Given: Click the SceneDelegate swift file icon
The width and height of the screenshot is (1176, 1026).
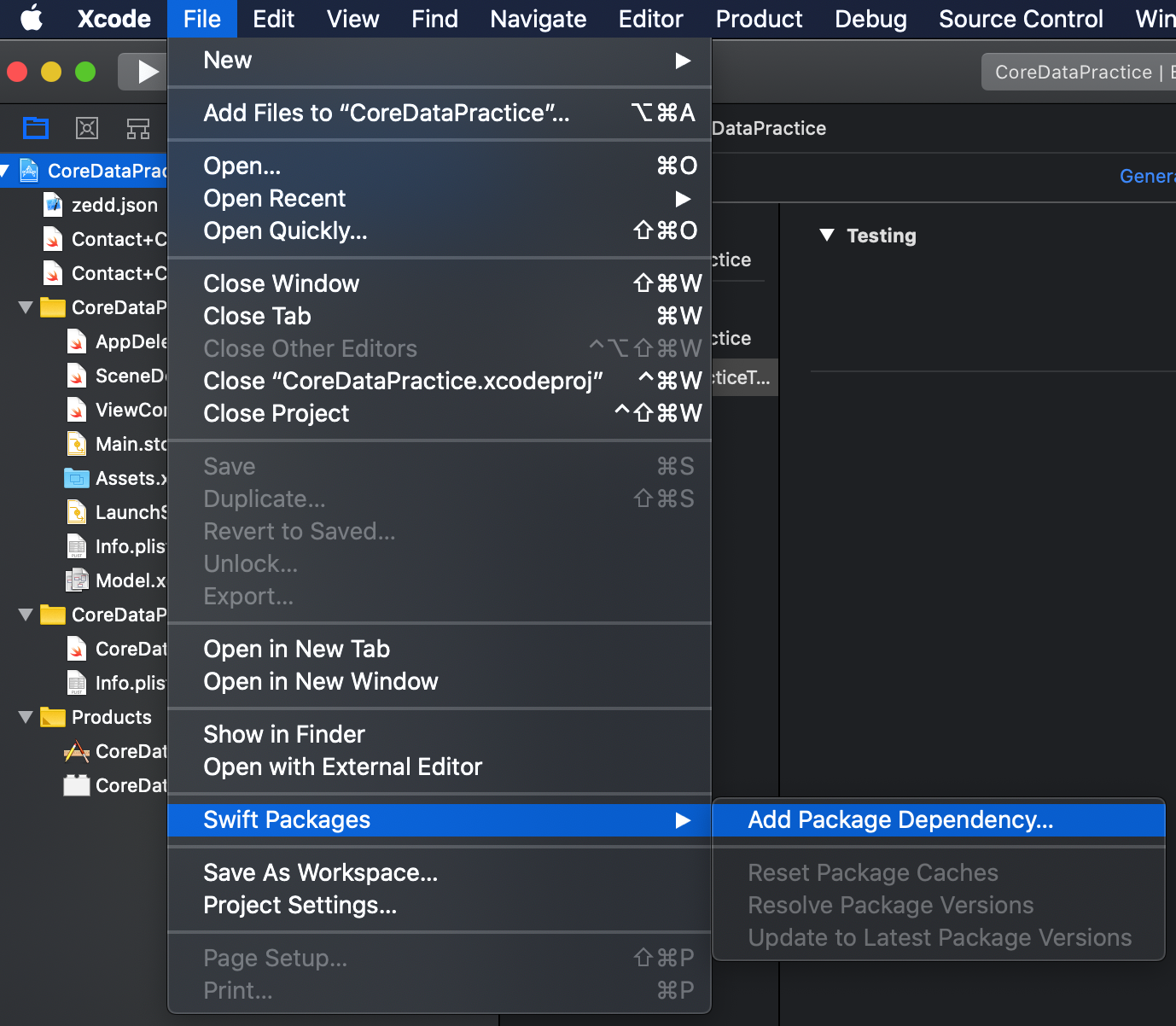Looking at the screenshot, I should [77, 376].
